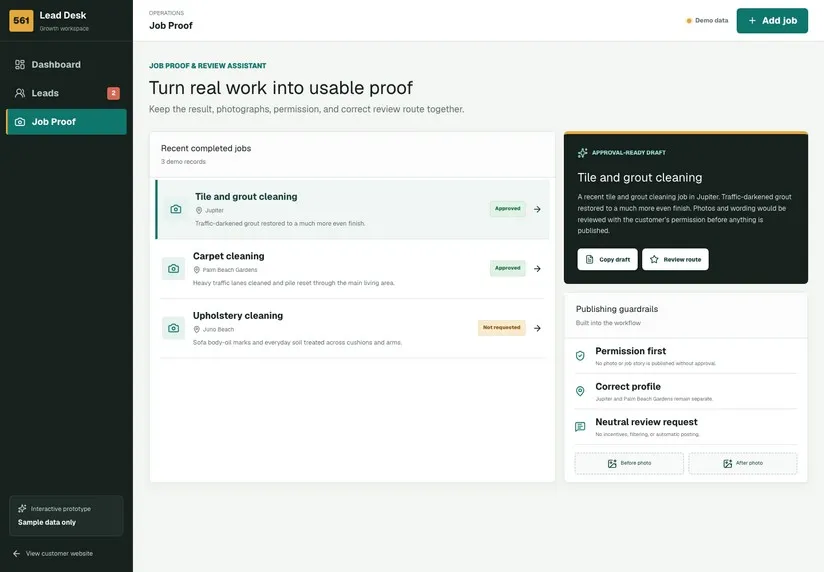
Task: Click the Permission first shield icon
Action: [x=580, y=356]
